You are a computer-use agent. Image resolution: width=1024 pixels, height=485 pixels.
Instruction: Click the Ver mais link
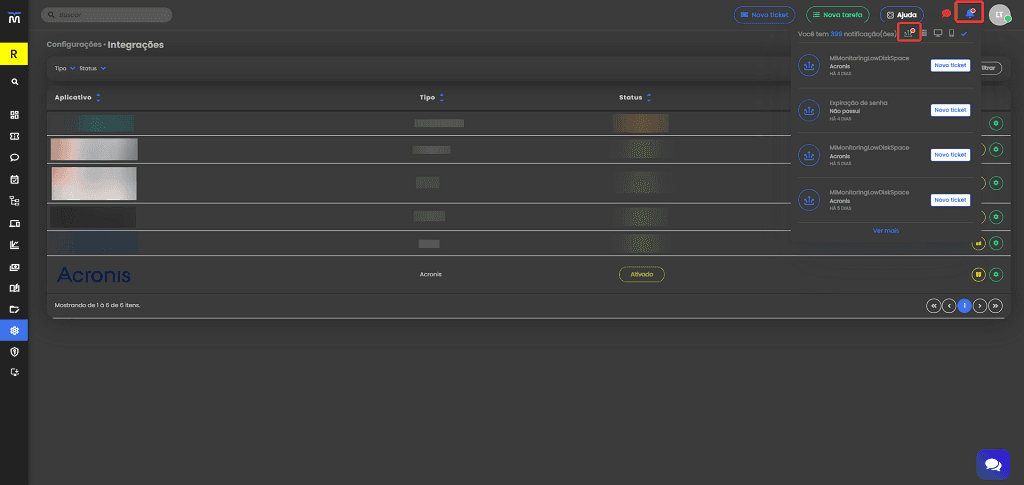(886, 230)
